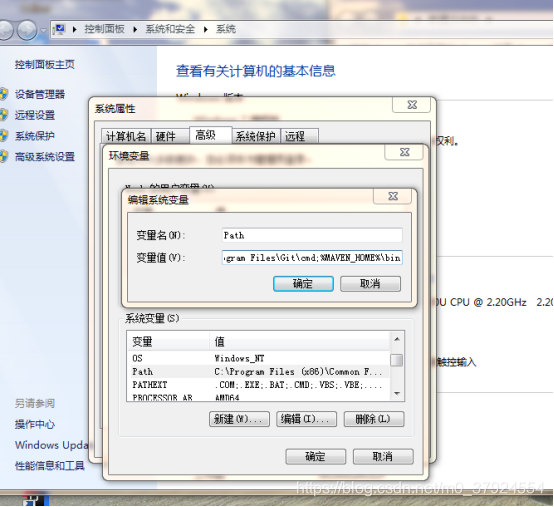Viewport: 554px width, 507px height.
Task: Open 高级系统设置 from the sidebar
Action: 45,157
